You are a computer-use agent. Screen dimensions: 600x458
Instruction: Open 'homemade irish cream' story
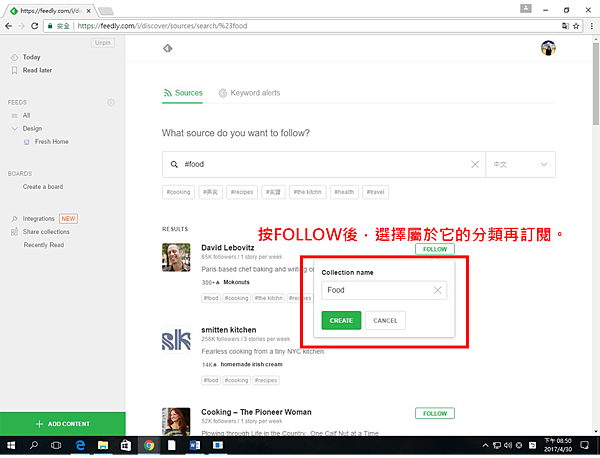click(251, 365)
